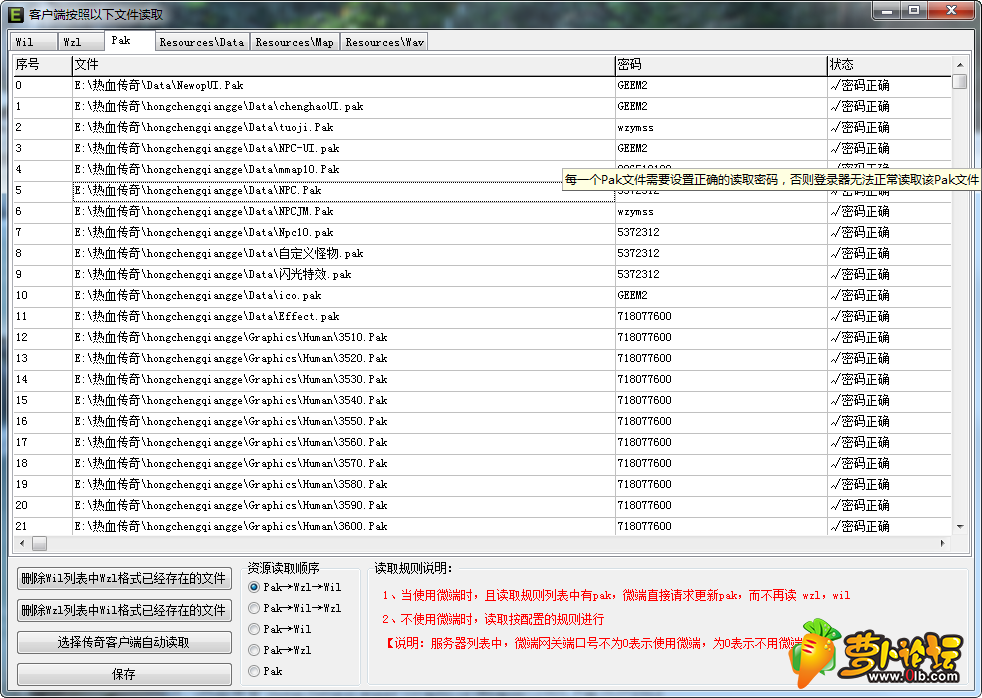Select the NPCJM.Pak file row
The height and width of the screenshot is (698, 982).
[482, 212]
